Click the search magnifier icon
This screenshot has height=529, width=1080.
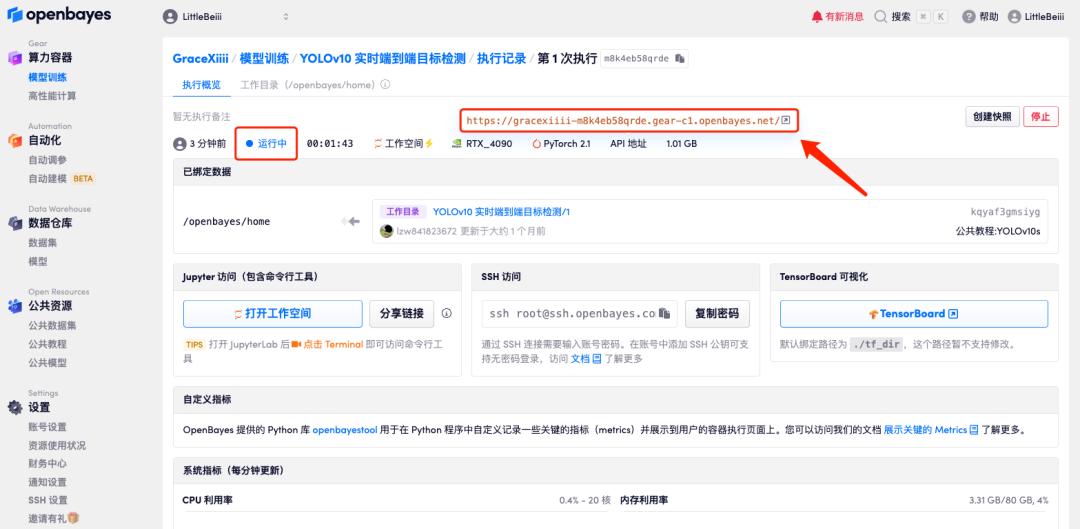(880, 17)
